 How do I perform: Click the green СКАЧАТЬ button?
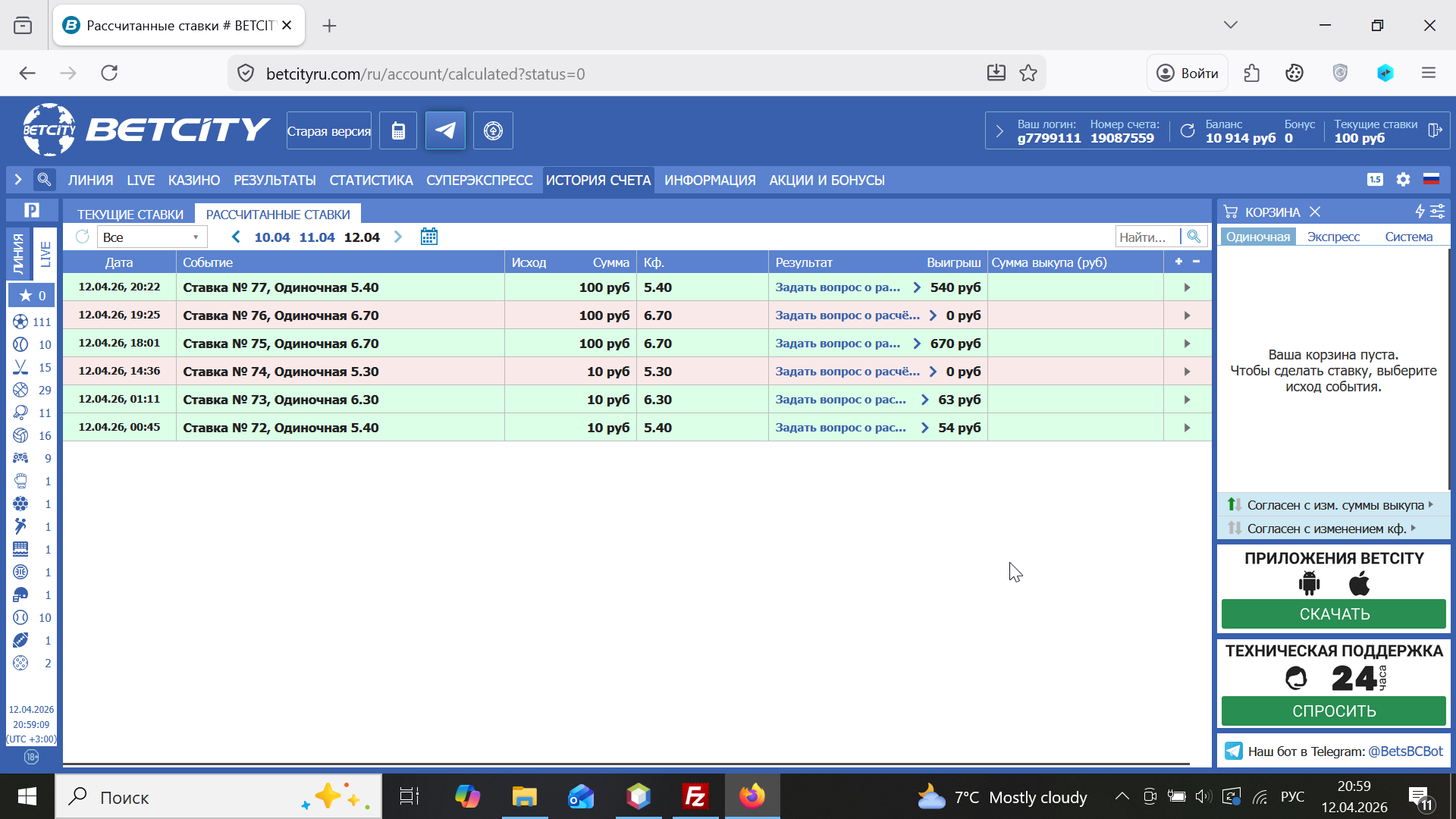pyautogui.click(x=1333, y=614)
